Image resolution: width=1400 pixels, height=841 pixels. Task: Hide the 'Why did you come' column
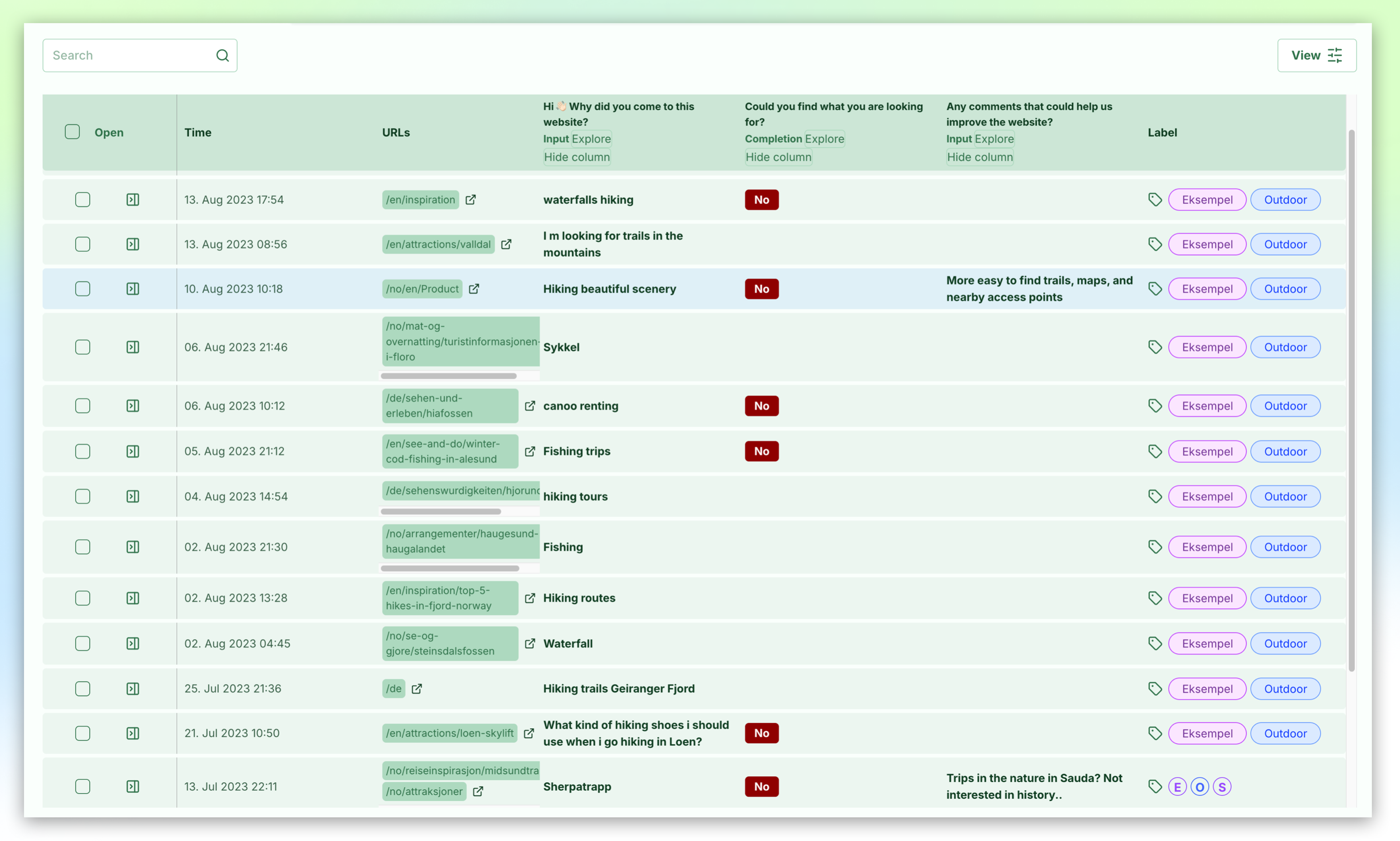(576, 157)
